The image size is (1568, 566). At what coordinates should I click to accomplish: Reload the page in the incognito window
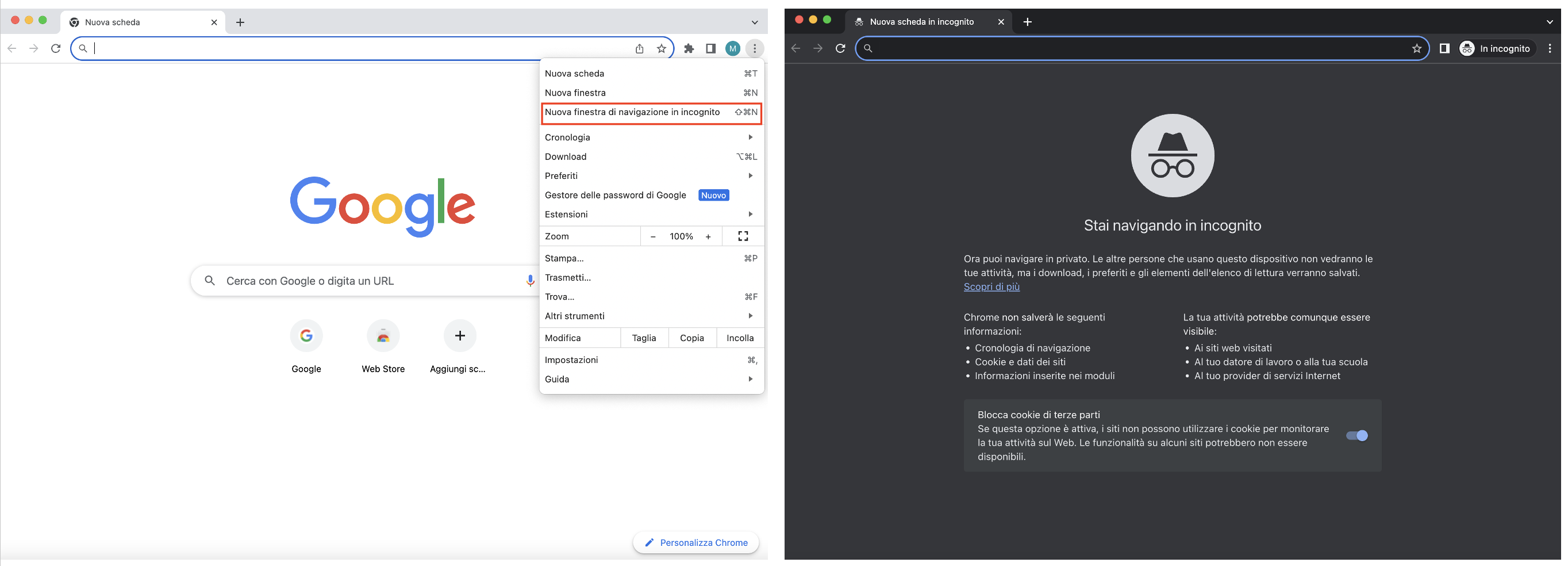coord(840,49)
